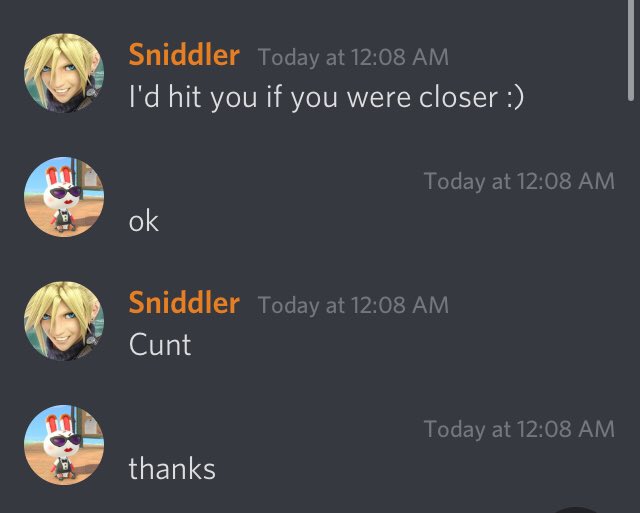The width and height of the screenshot is (640, 513).
Task: Open Sniddler's avatar beside the 'Cunt' message
Action: [64, 321]
